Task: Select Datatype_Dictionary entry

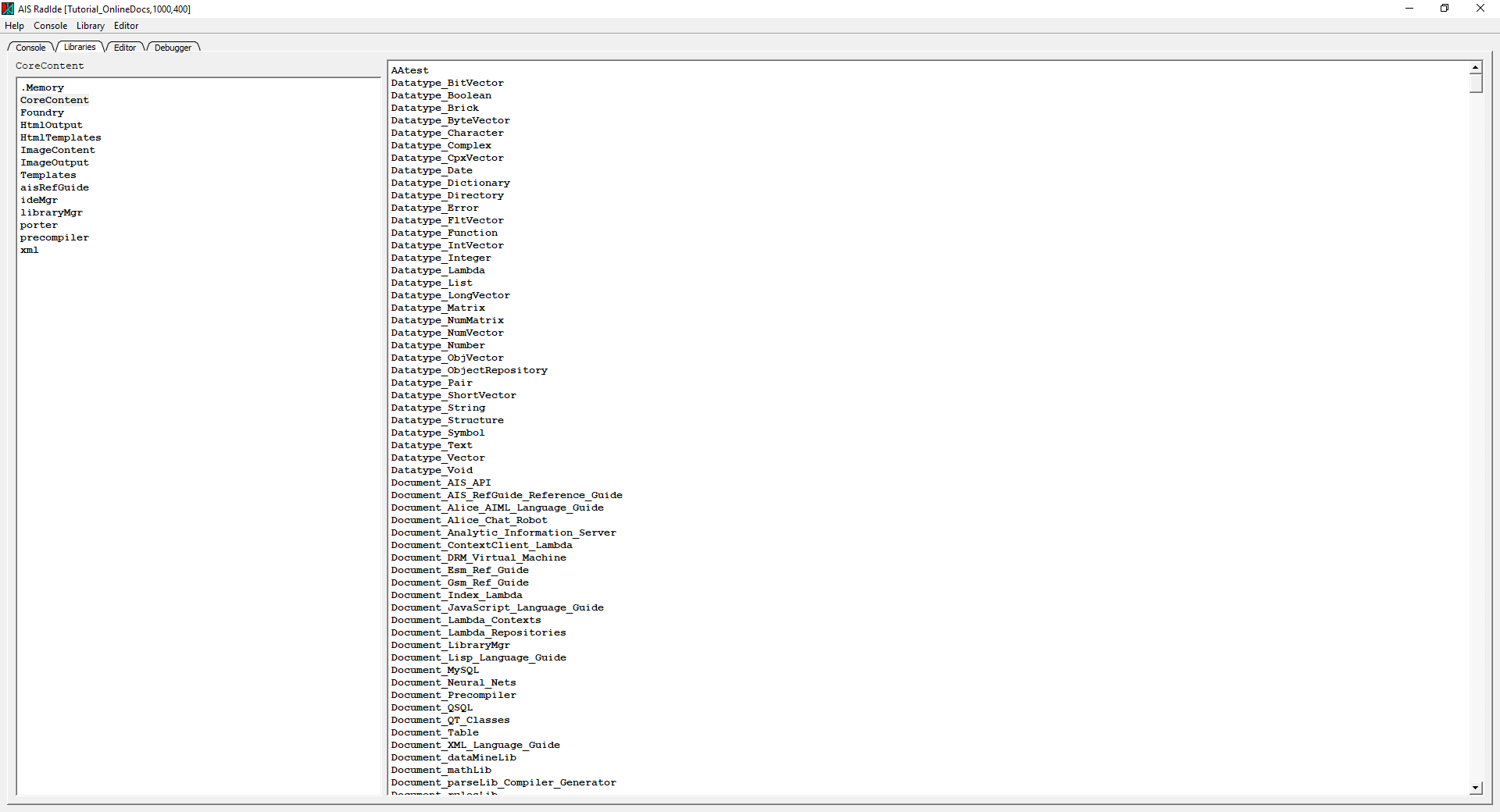Action: coord(451,183)
